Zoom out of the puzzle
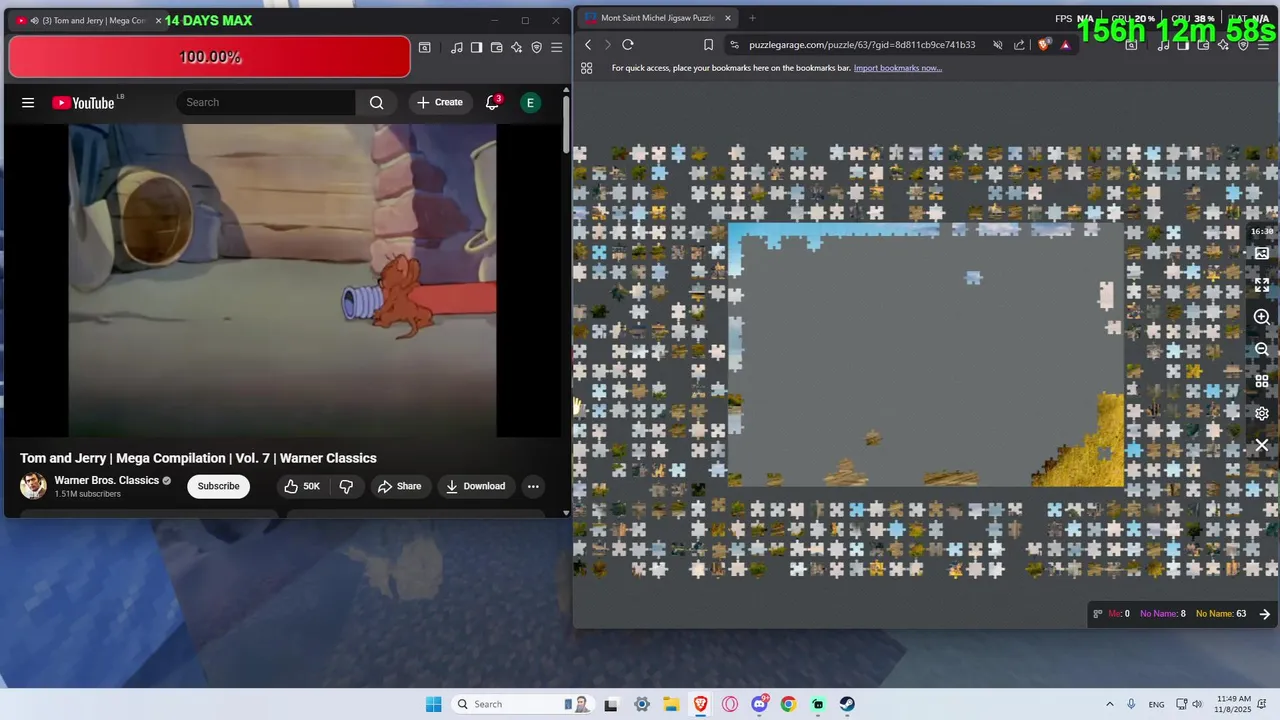 [x=1262, y=349]
